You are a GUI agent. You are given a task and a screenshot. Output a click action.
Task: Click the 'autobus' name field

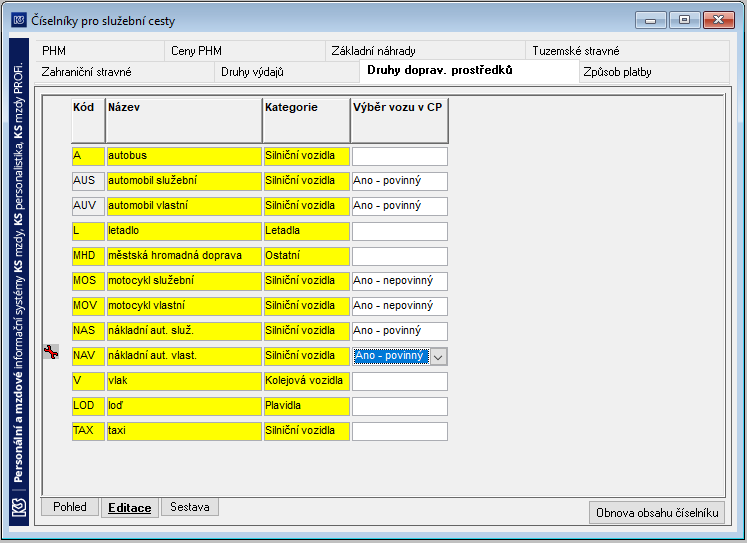pos(184,156)
